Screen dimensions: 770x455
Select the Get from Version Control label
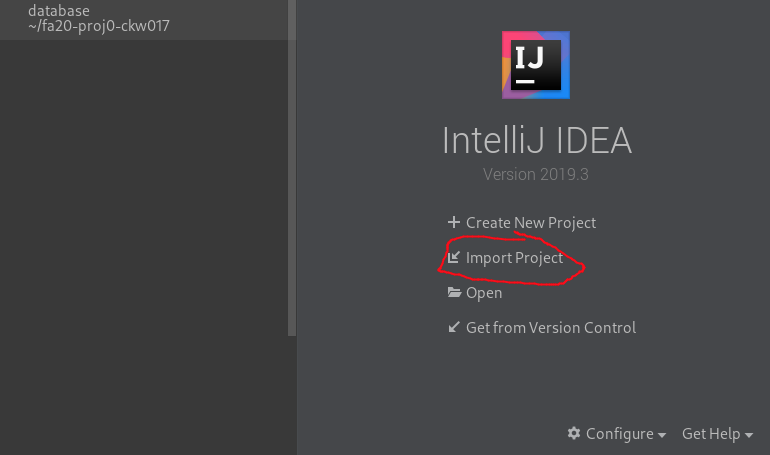550,327
